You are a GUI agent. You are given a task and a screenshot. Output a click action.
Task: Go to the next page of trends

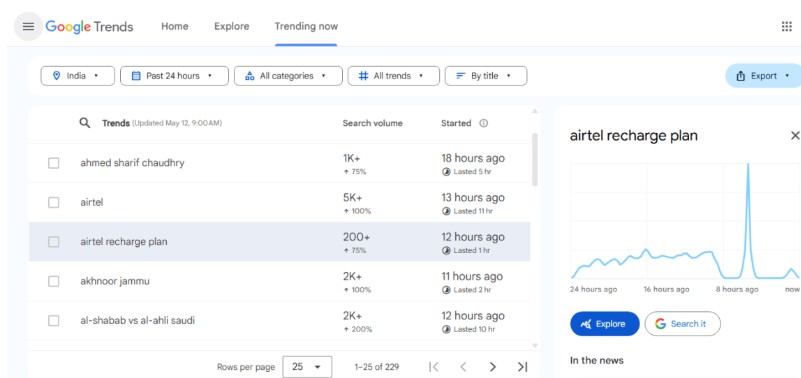[x=492, y=367]
